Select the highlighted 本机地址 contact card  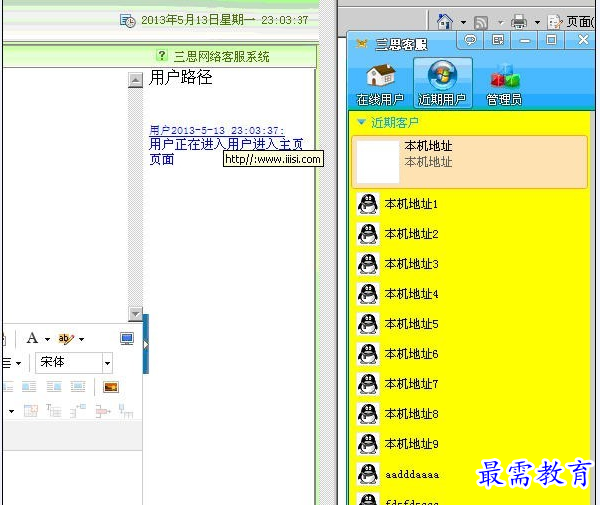click(x=470, y=161)
